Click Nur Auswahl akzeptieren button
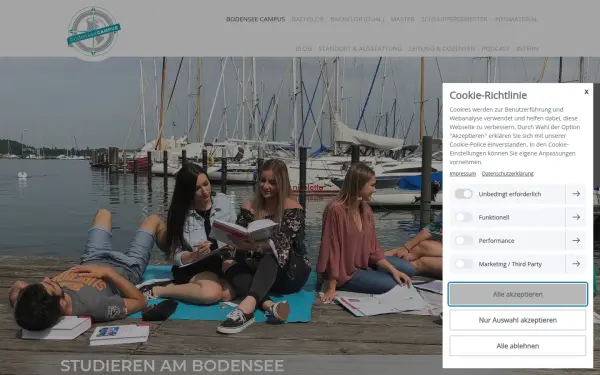Image resolution: width=600 pixels, height=375 pixels. click(x=518, y=320)
